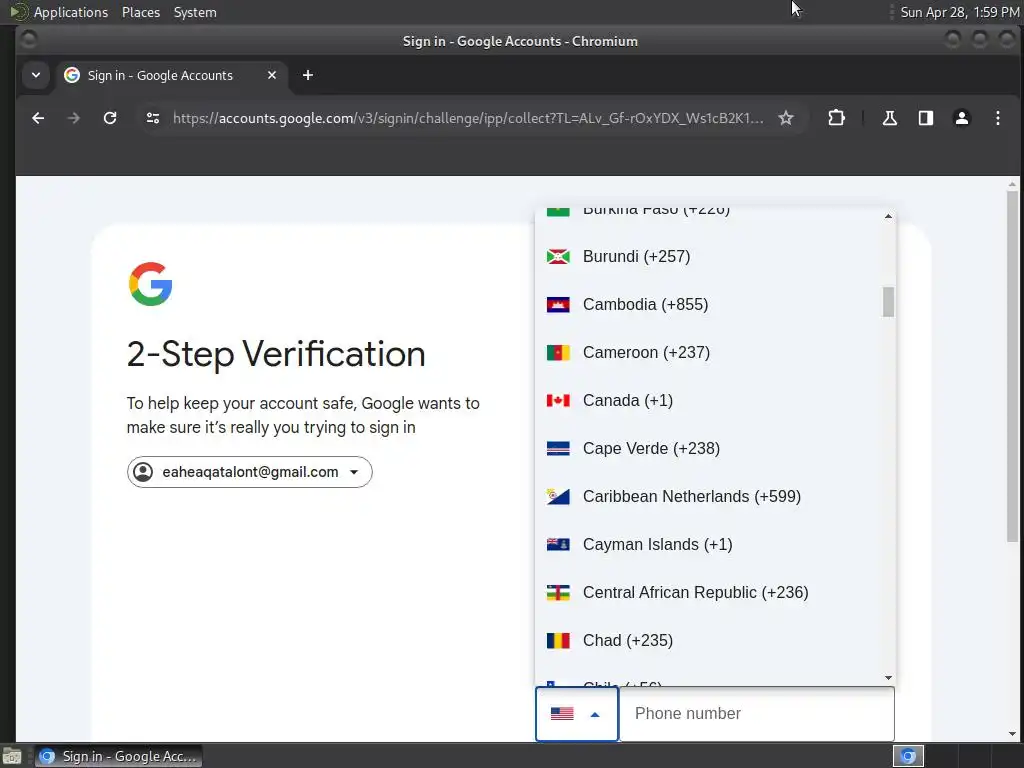Open the Extensions puzzle icon
This screenshot has height=768, width=1024.
click(836, 118)
